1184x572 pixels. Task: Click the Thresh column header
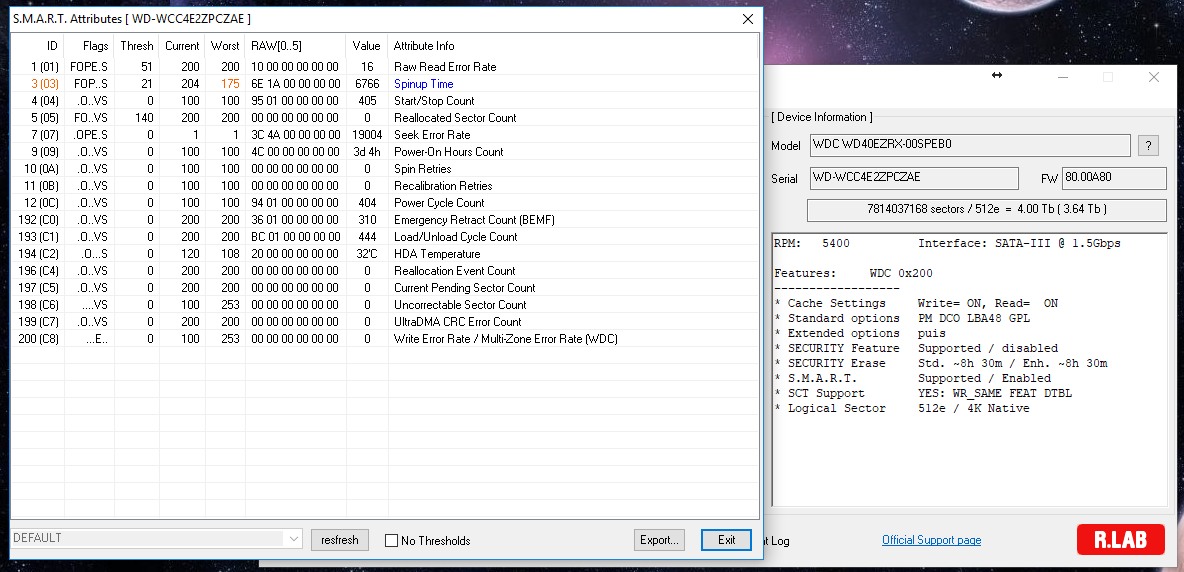pyautogui.click(x=137, y=46)
